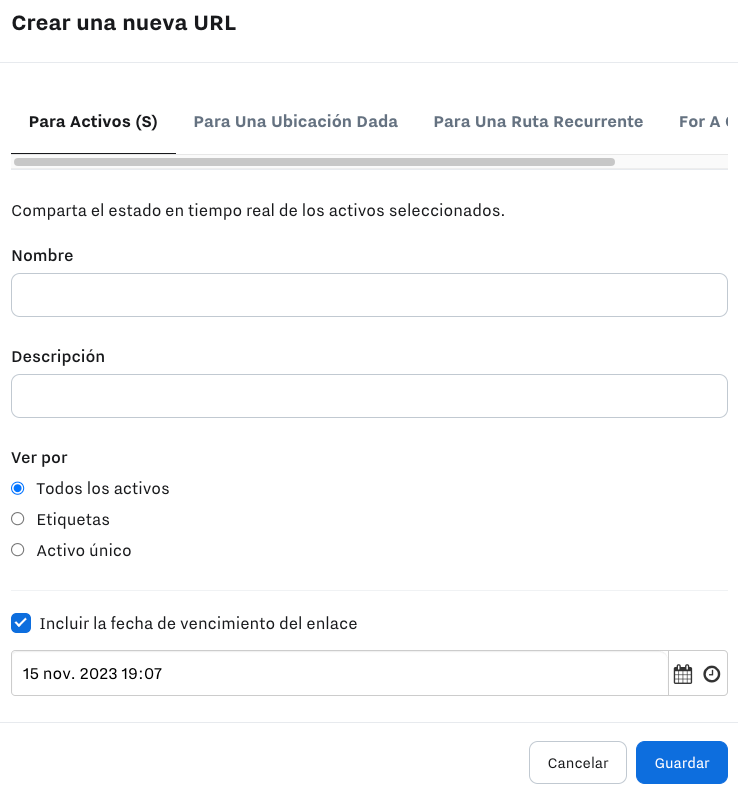Open the calendar date picker icon
738x794 pixels.
tap(683, 674)
